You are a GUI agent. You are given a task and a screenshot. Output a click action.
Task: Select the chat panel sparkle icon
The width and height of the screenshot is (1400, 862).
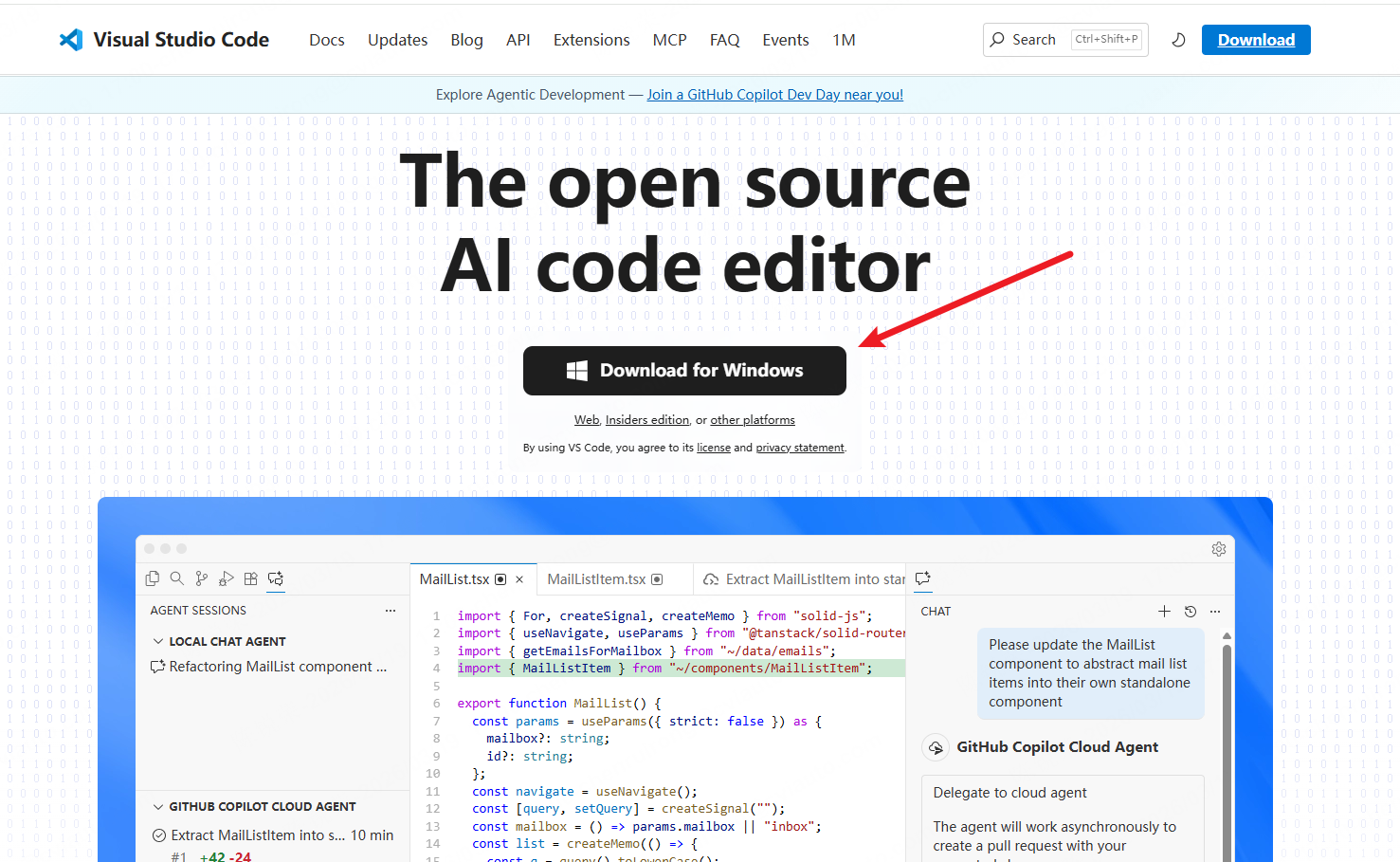tap(923, 578)
